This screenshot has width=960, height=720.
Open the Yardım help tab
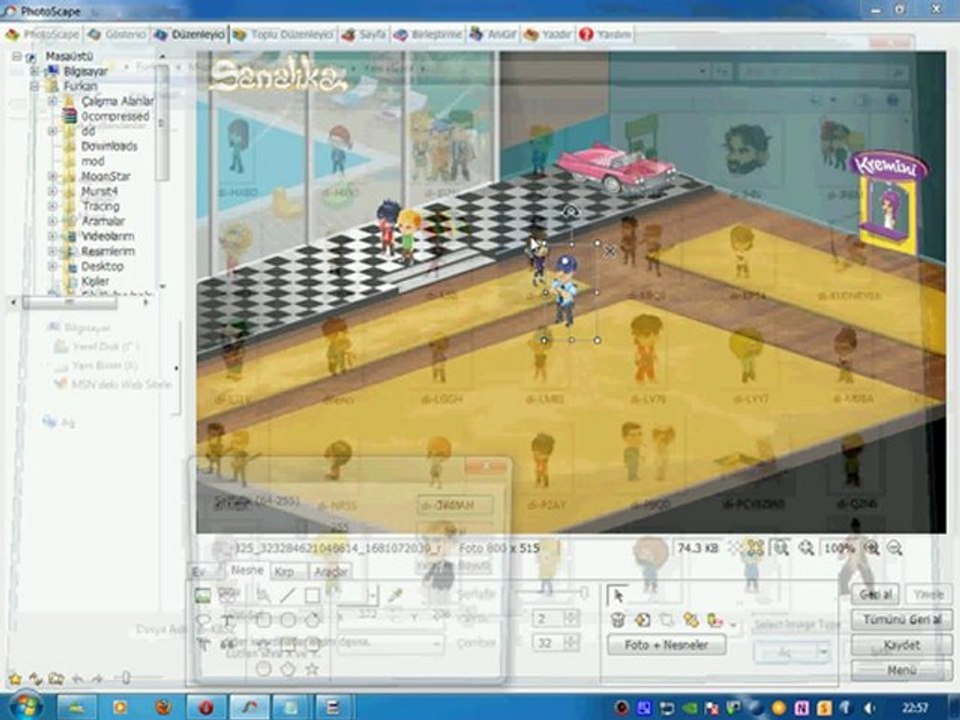click(x=605, y=34)
